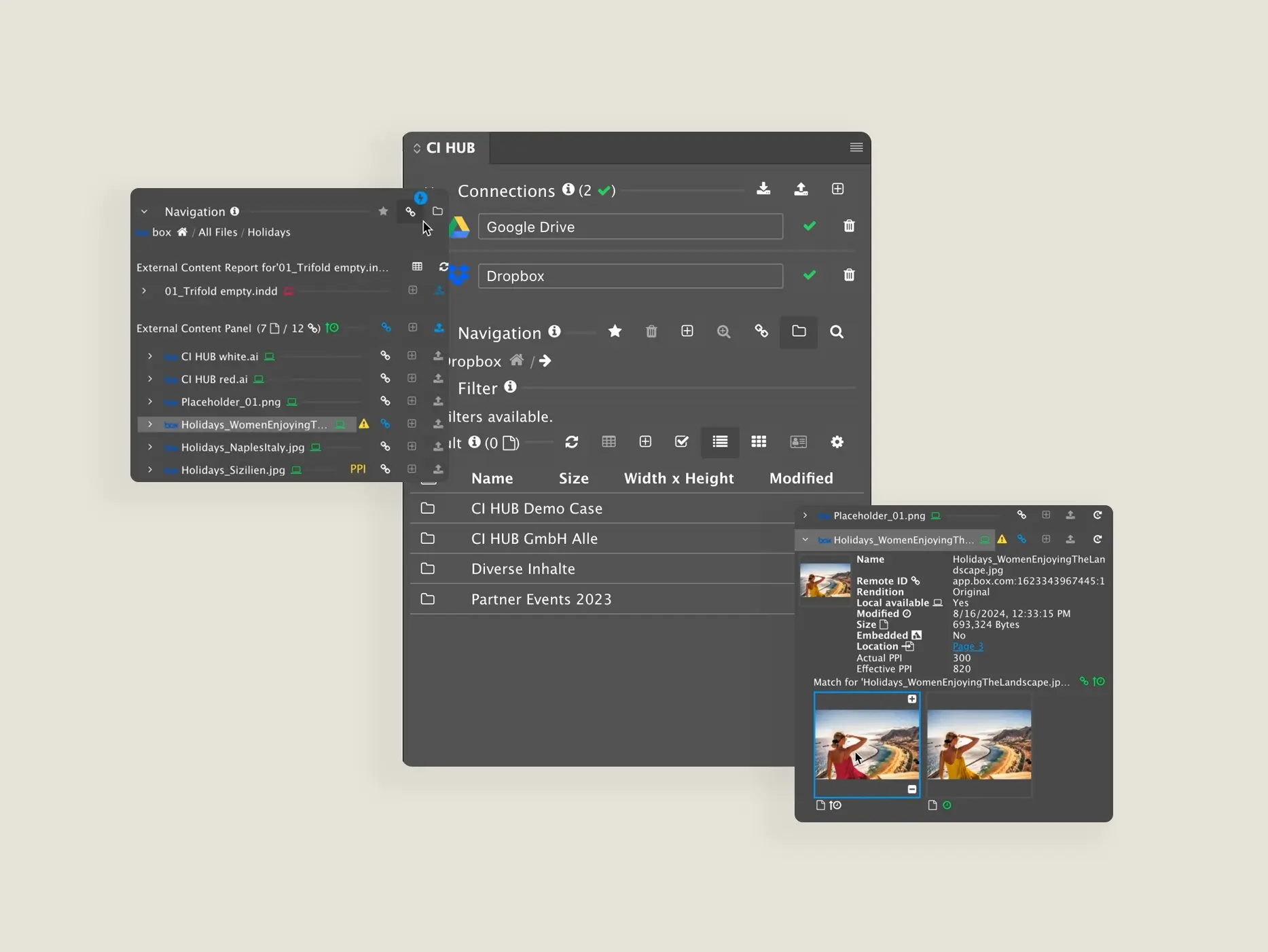Refresh the result list

coord(572,442)
